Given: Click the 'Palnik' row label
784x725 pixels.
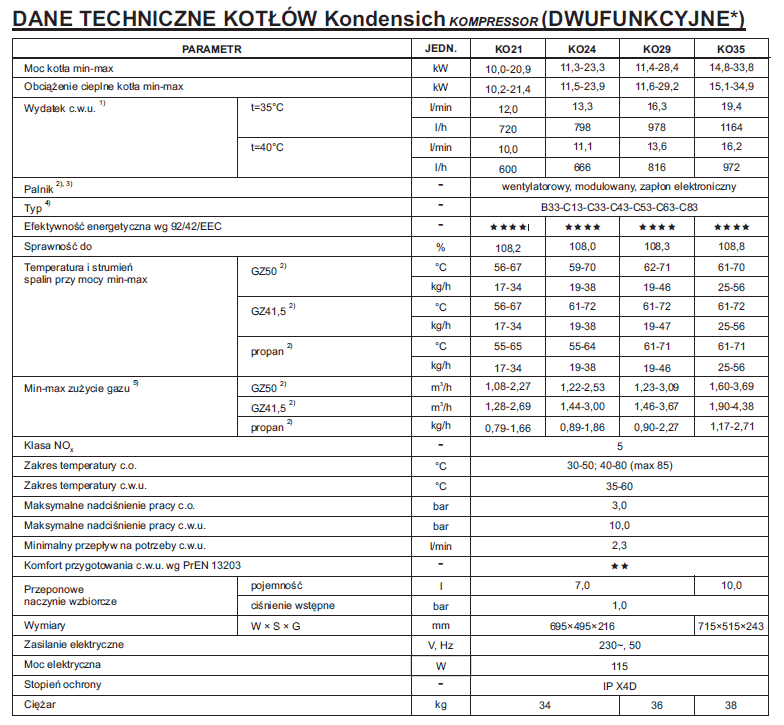Looking at the screenshot, I should point(38,190).
